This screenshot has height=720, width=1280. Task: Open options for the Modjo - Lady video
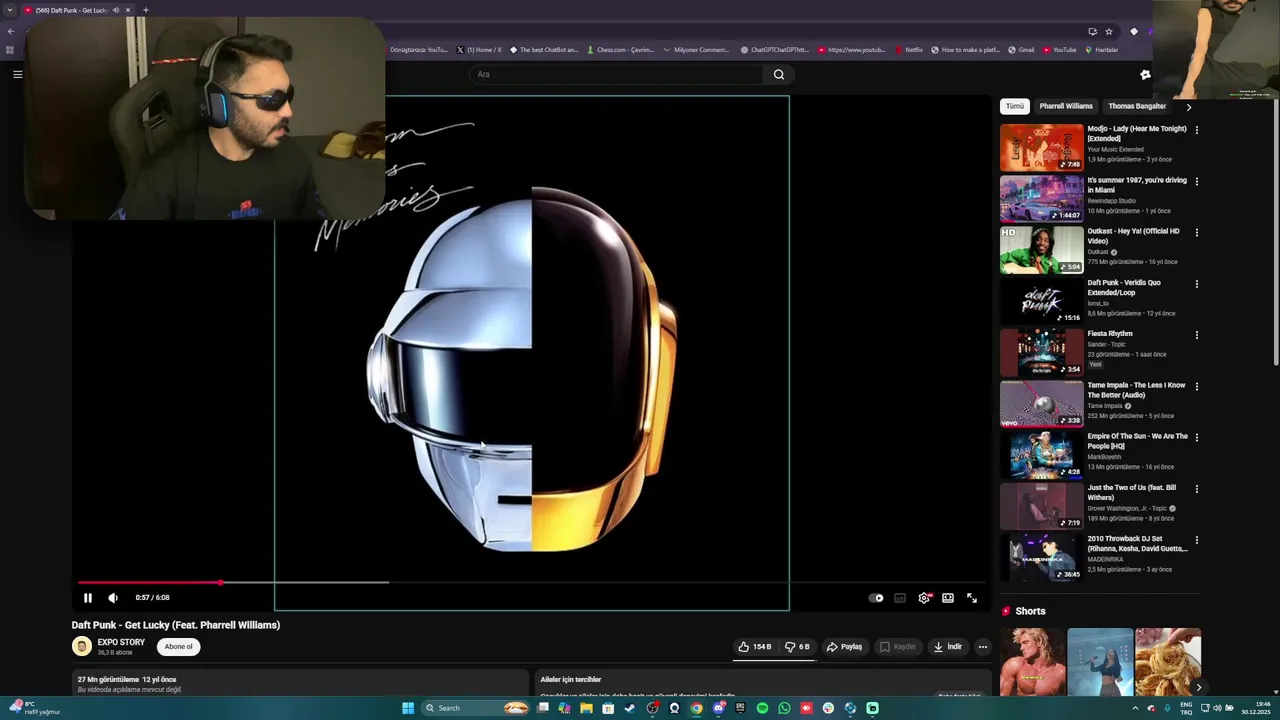1196,130
